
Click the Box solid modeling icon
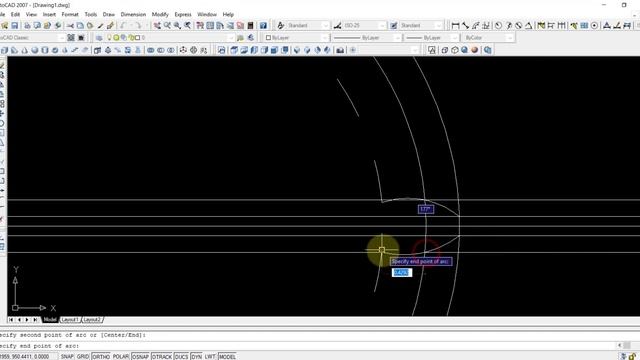[4, 50]
